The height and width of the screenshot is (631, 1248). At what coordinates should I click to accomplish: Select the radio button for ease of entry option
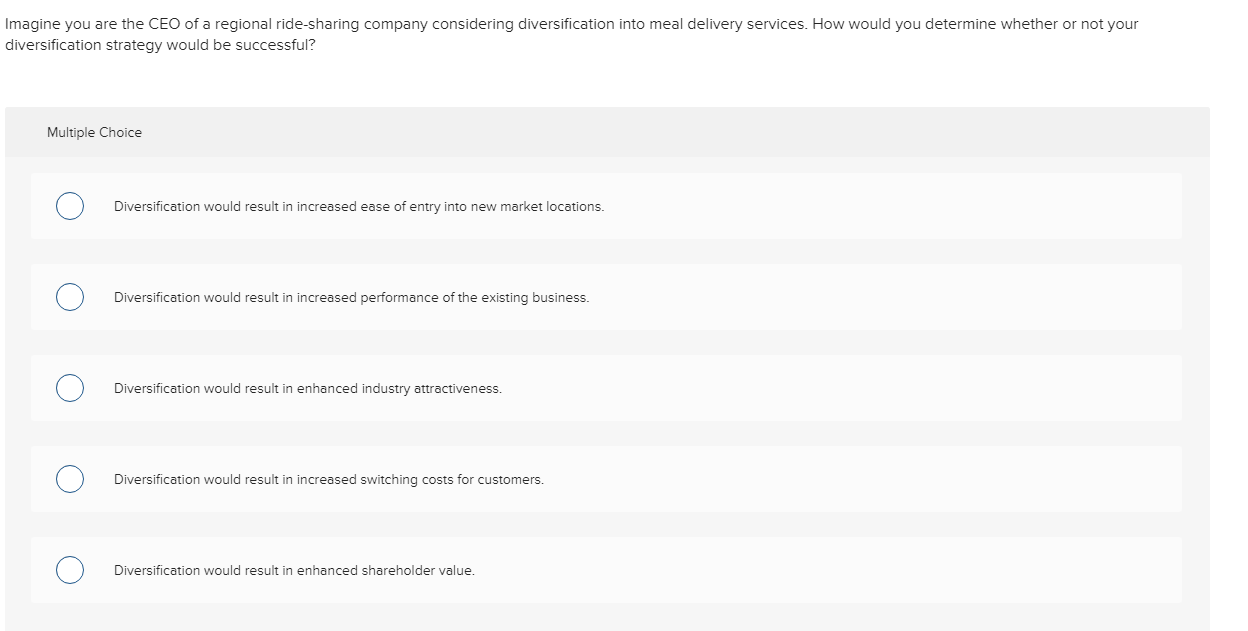click(69, 206)
